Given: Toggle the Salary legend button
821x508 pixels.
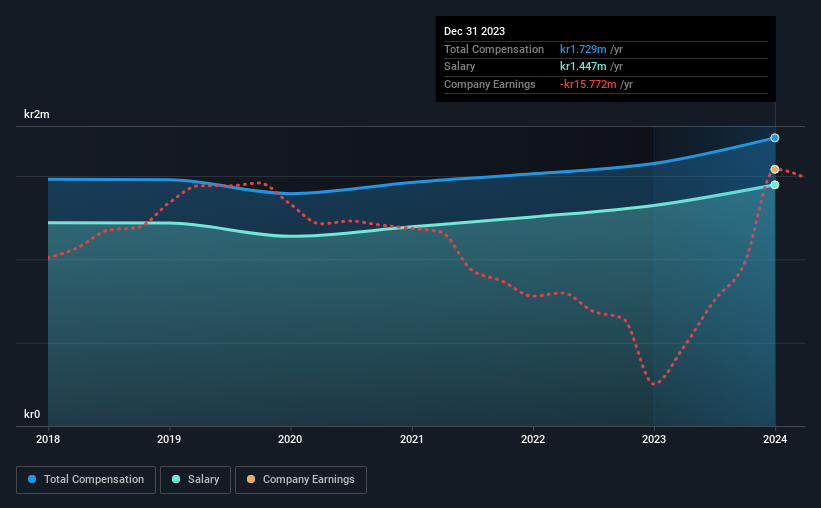Looking at the screenshot, I should tap(195, 480).
